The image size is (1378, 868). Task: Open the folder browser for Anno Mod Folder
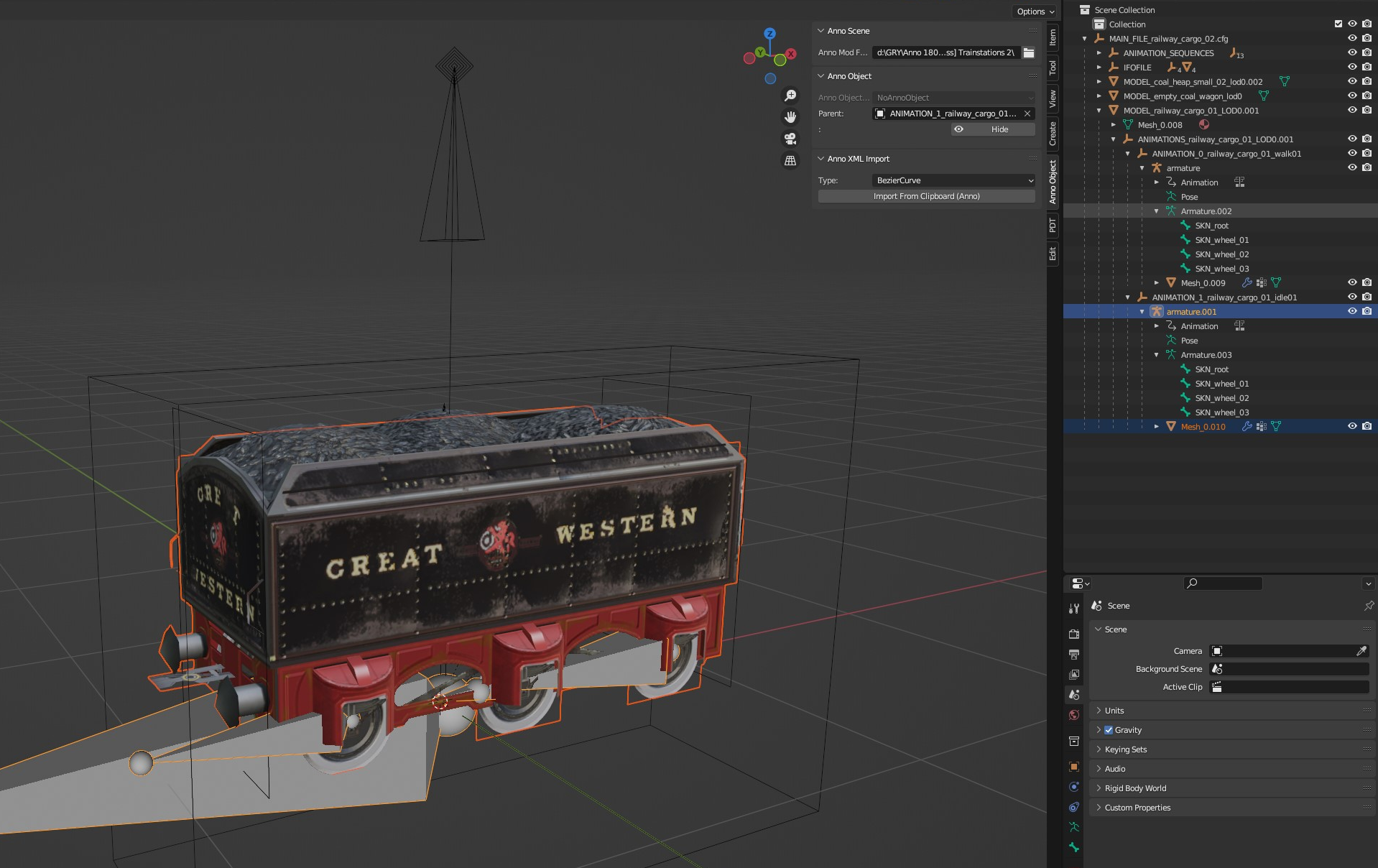pyautogui.click(x=1029, y=52)
